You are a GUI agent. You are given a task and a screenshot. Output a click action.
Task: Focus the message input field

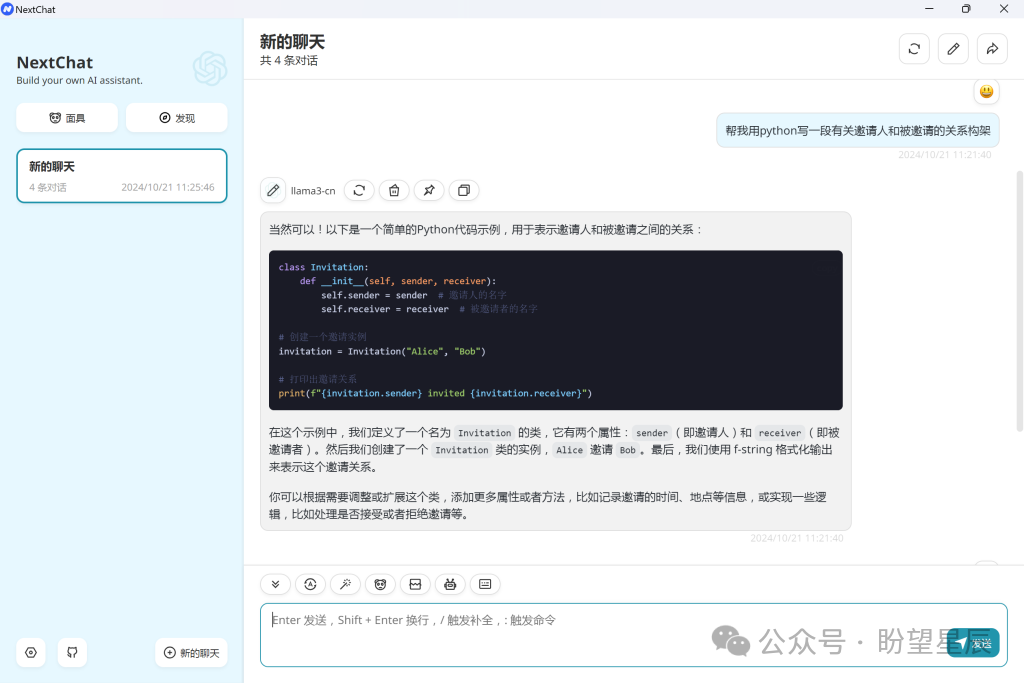pos(633,635)
